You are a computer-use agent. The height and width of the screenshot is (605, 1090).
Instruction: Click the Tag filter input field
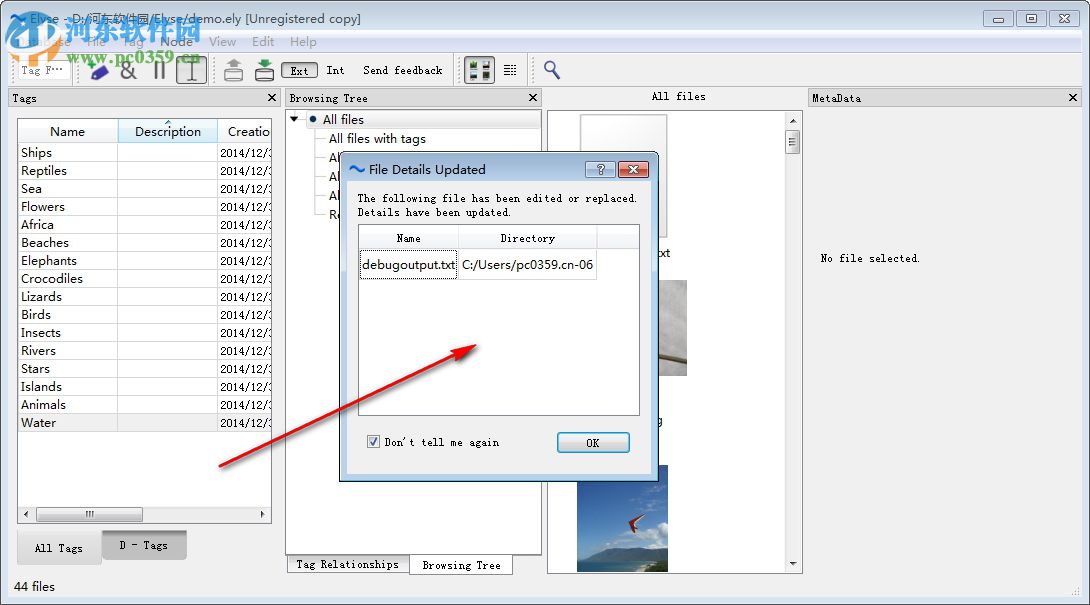pyautogui.click(x=42, y=70)
